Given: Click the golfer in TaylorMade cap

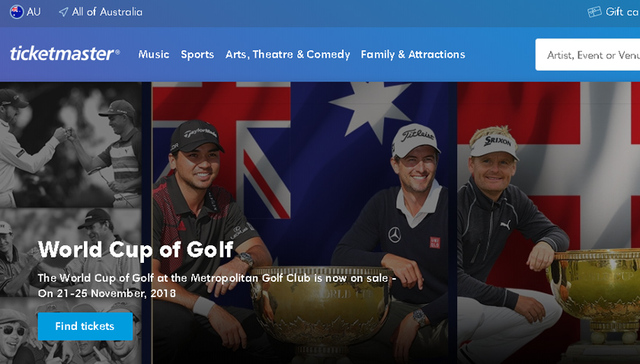Looking at the screenshot, I should (x=206, y=241).
